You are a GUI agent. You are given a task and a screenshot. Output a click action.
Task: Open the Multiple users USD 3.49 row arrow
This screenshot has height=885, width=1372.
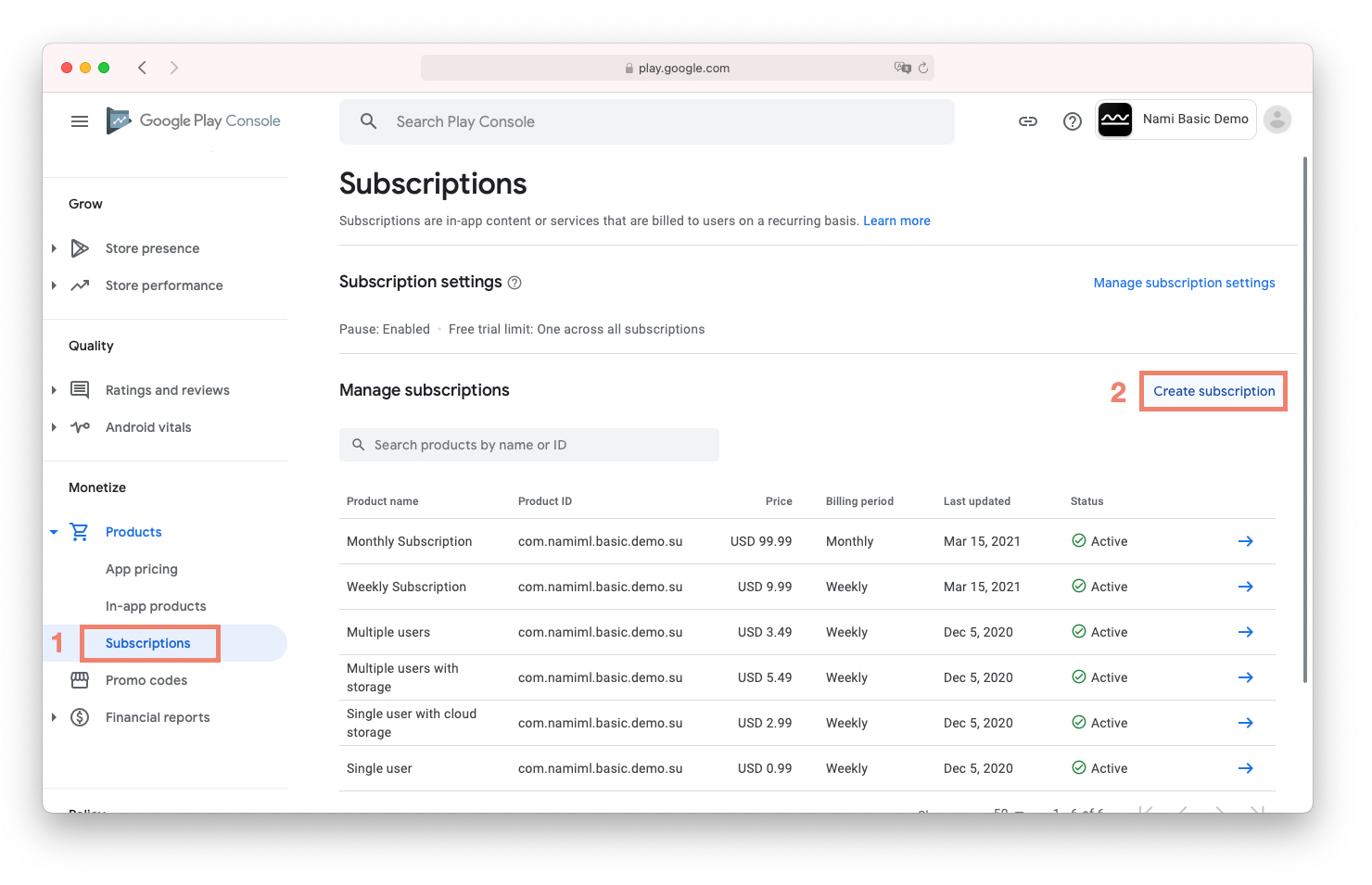click(x=1246, y=632)
